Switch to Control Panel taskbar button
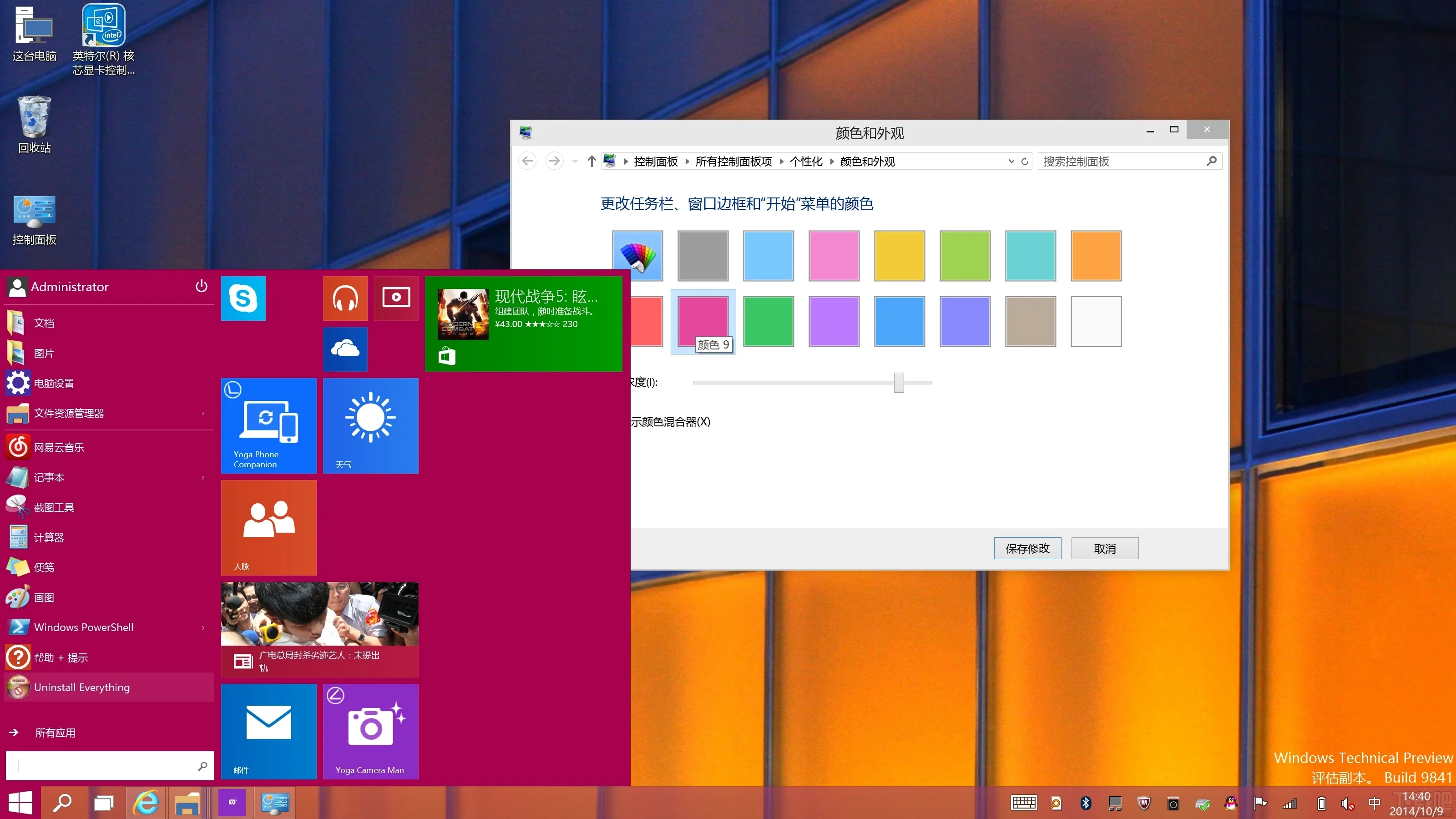This screenshot has height=819, width=1456. [275, 803]
